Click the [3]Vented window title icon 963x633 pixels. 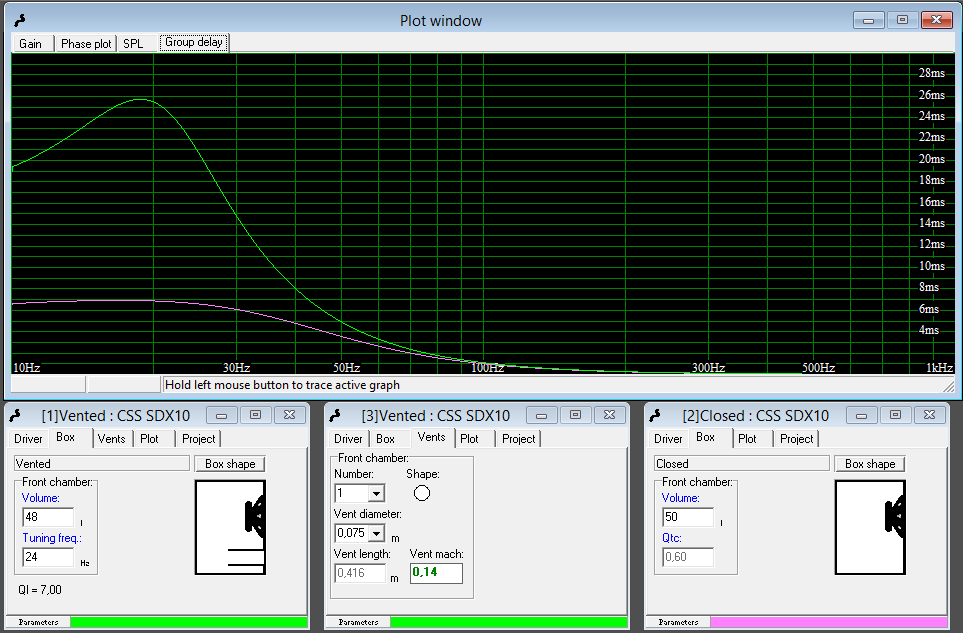335,416
